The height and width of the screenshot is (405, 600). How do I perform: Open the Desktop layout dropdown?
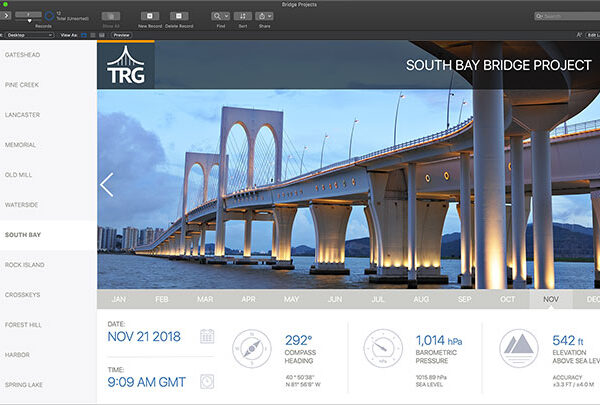coord(30,34)
